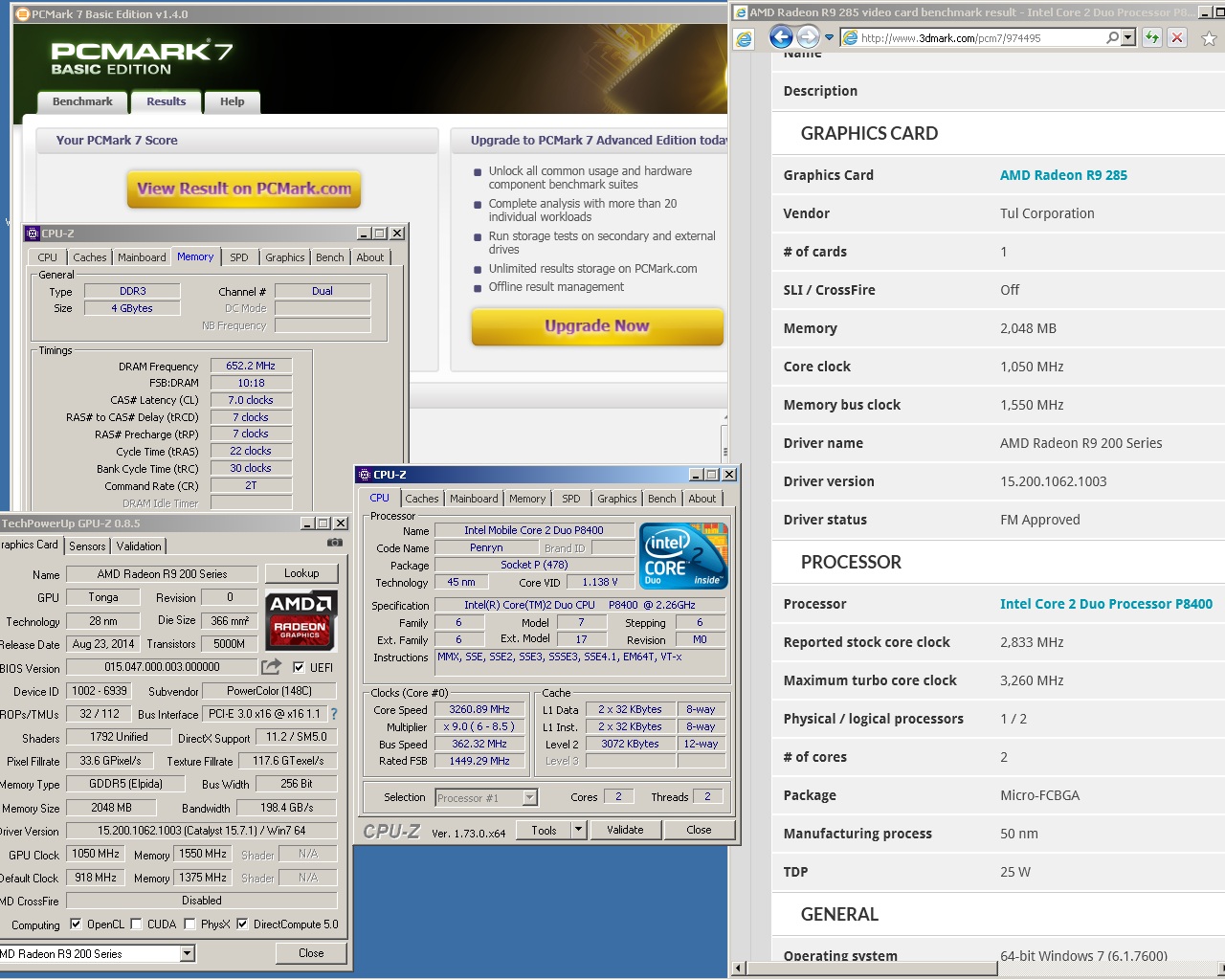Image resolution: width=1225 pixels, height=980 pixels.
Task: Click Close button in CPU-Z window
Action: [x=699, y=830]
